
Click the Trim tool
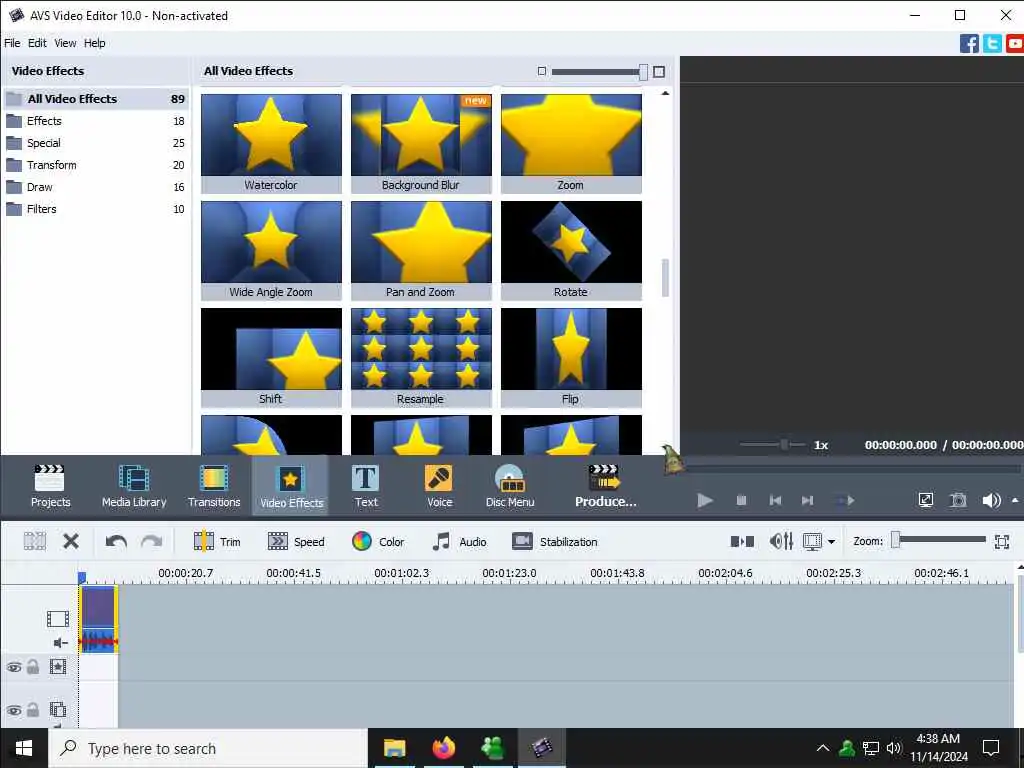(217, 541)
